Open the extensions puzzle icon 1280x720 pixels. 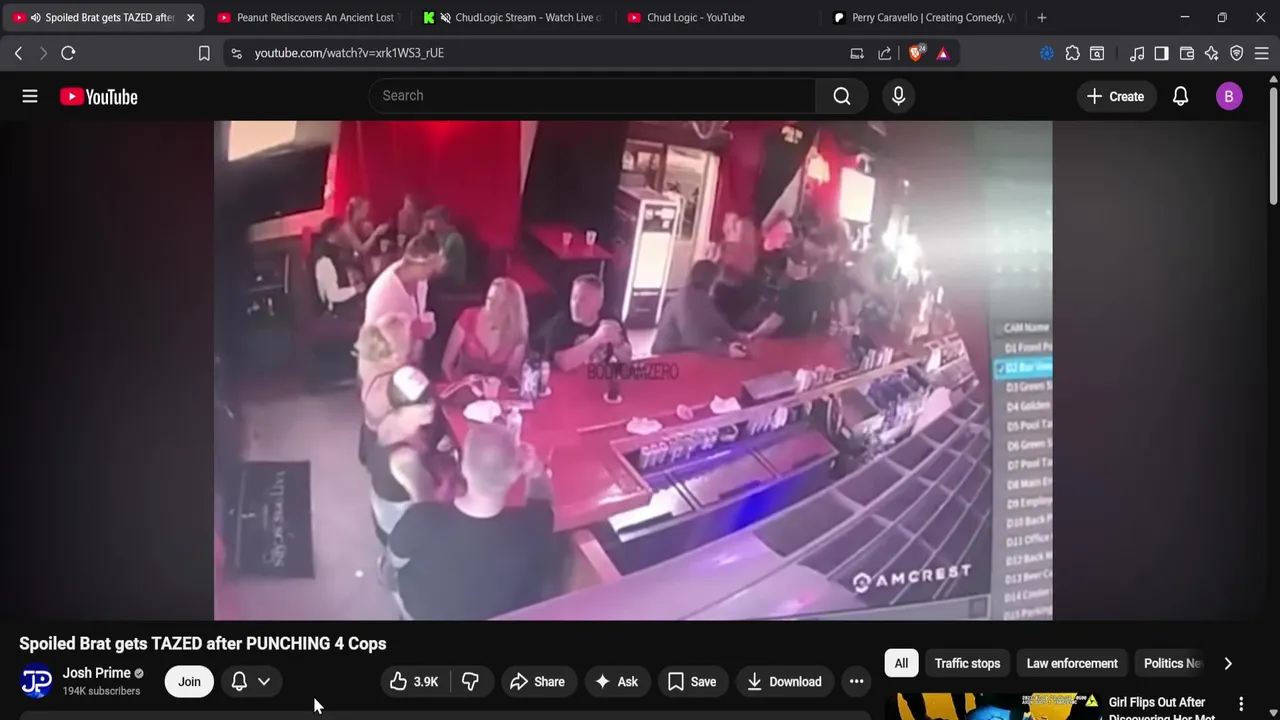1072,53
